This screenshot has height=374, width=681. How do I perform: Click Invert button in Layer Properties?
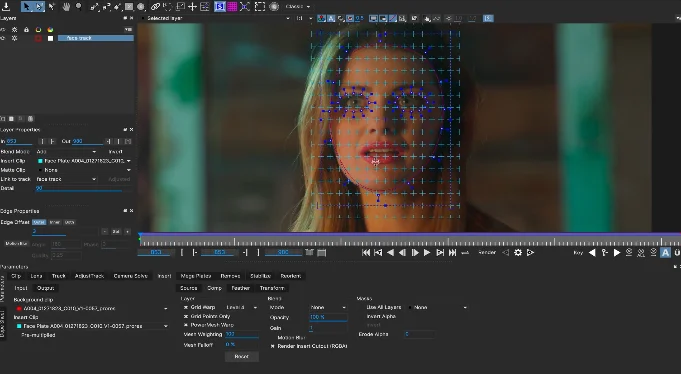pyautogui.click(x=116, y=152)
